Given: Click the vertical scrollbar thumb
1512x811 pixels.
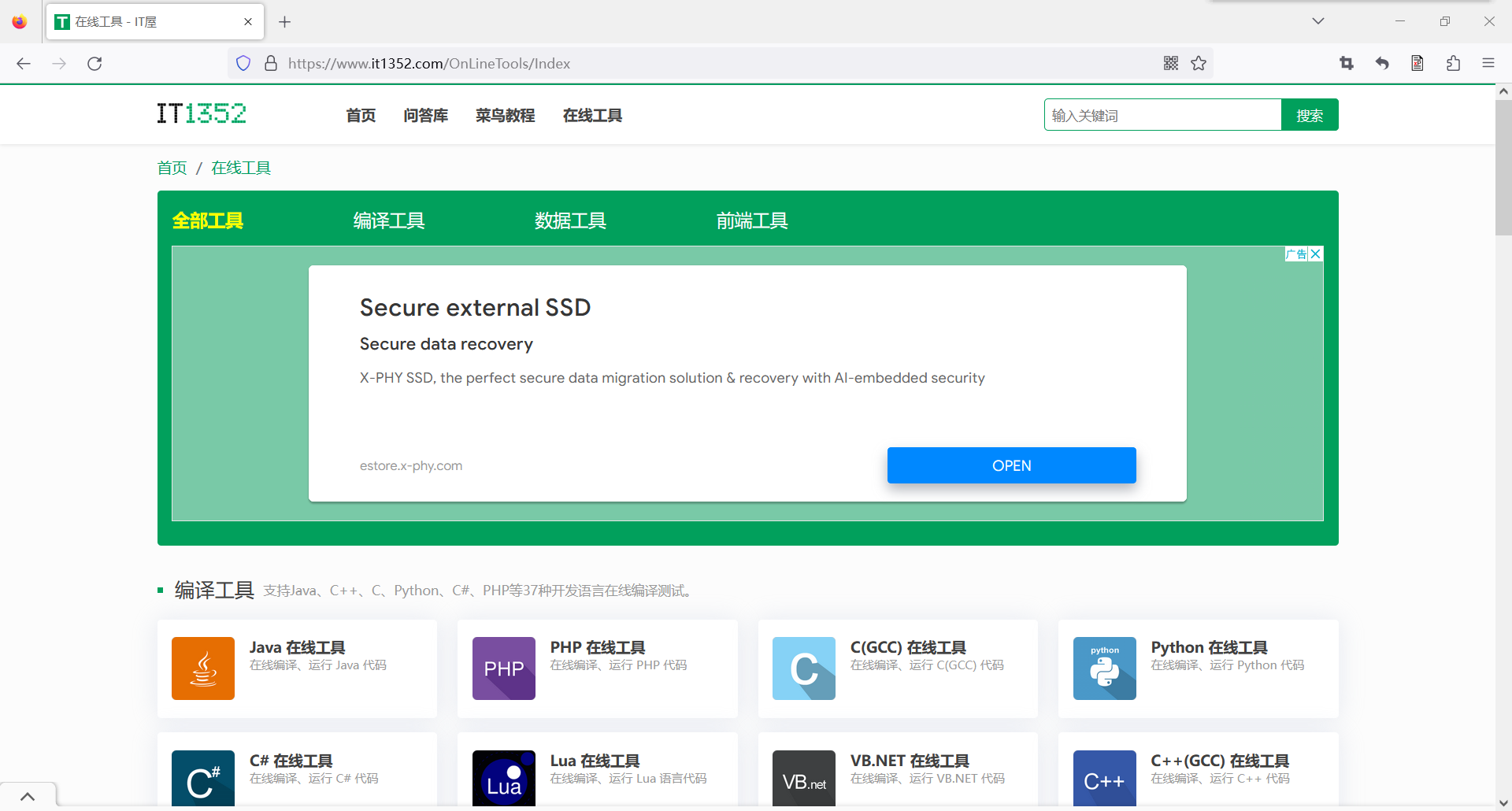Looking at the screenshot, I should [1503, 168].
